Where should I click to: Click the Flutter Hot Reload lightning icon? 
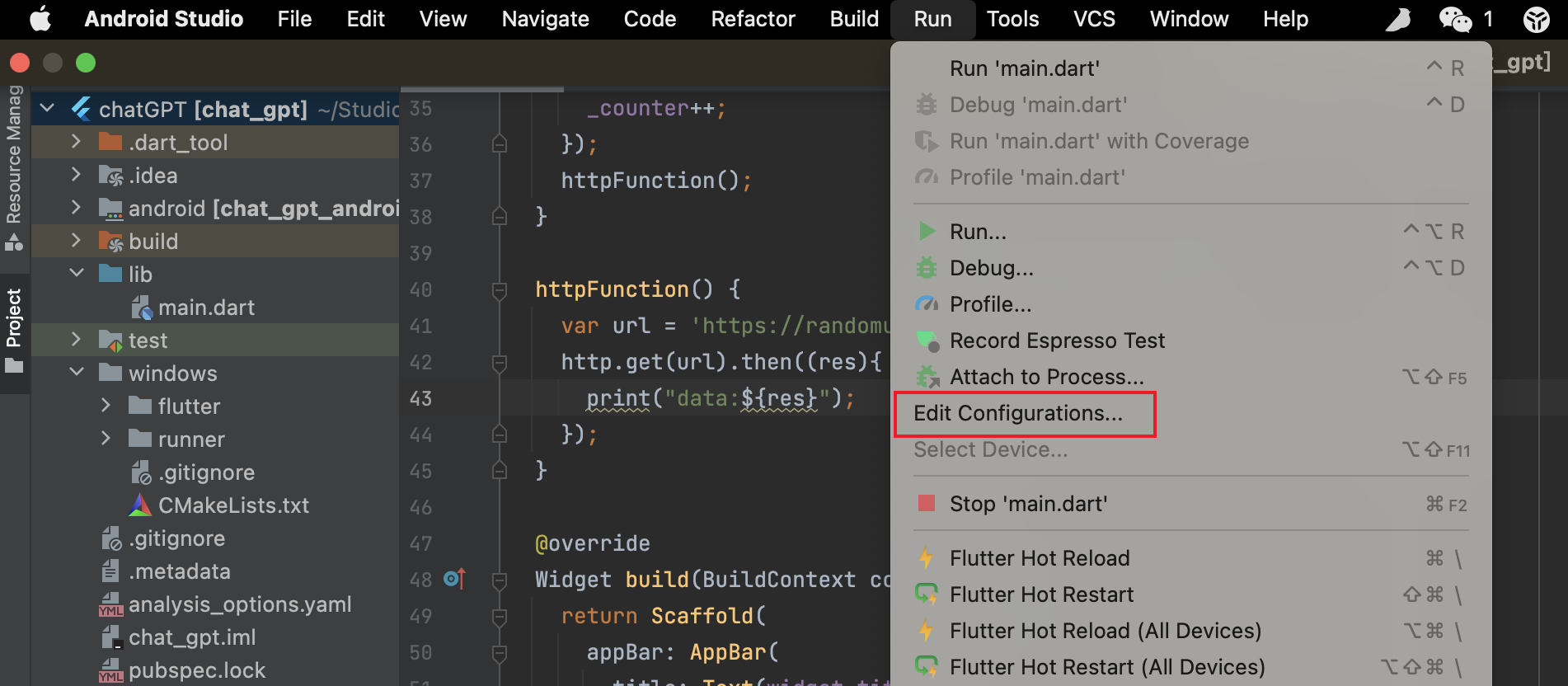[927, 558]
